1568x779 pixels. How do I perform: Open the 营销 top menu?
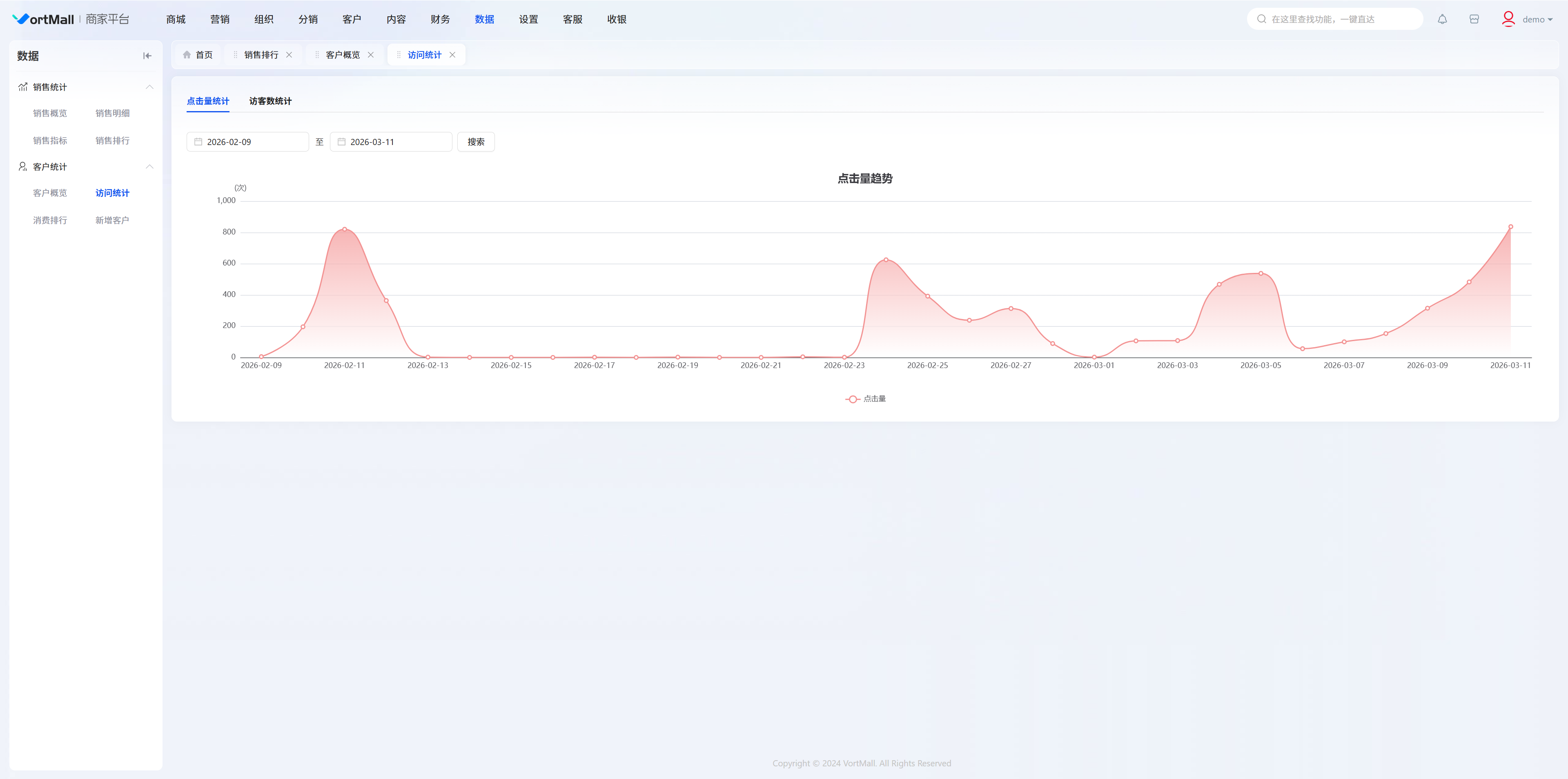click(x=220, y=20)
